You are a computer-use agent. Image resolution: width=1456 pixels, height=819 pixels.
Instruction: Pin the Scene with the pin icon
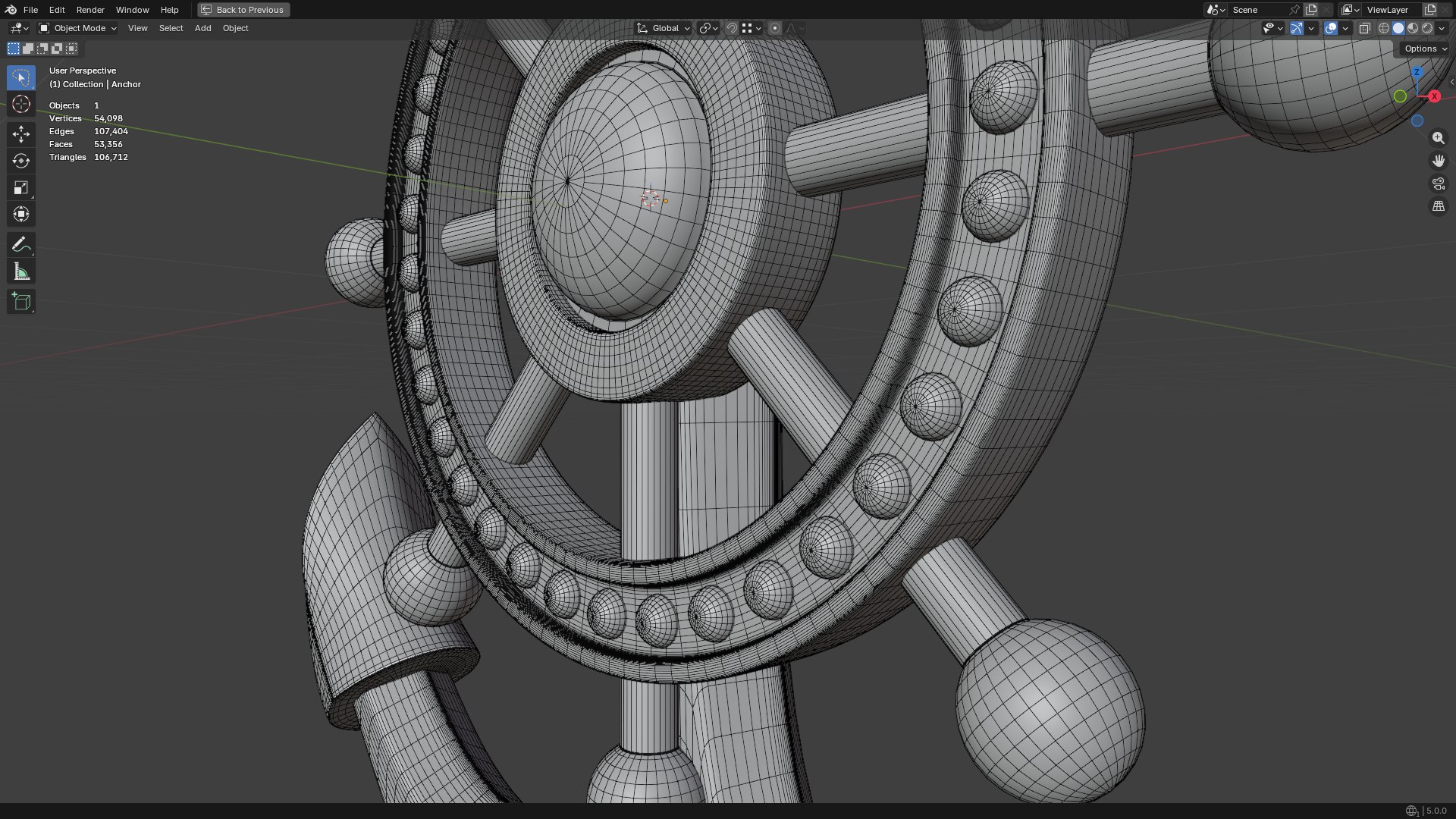click(1294, 10)
